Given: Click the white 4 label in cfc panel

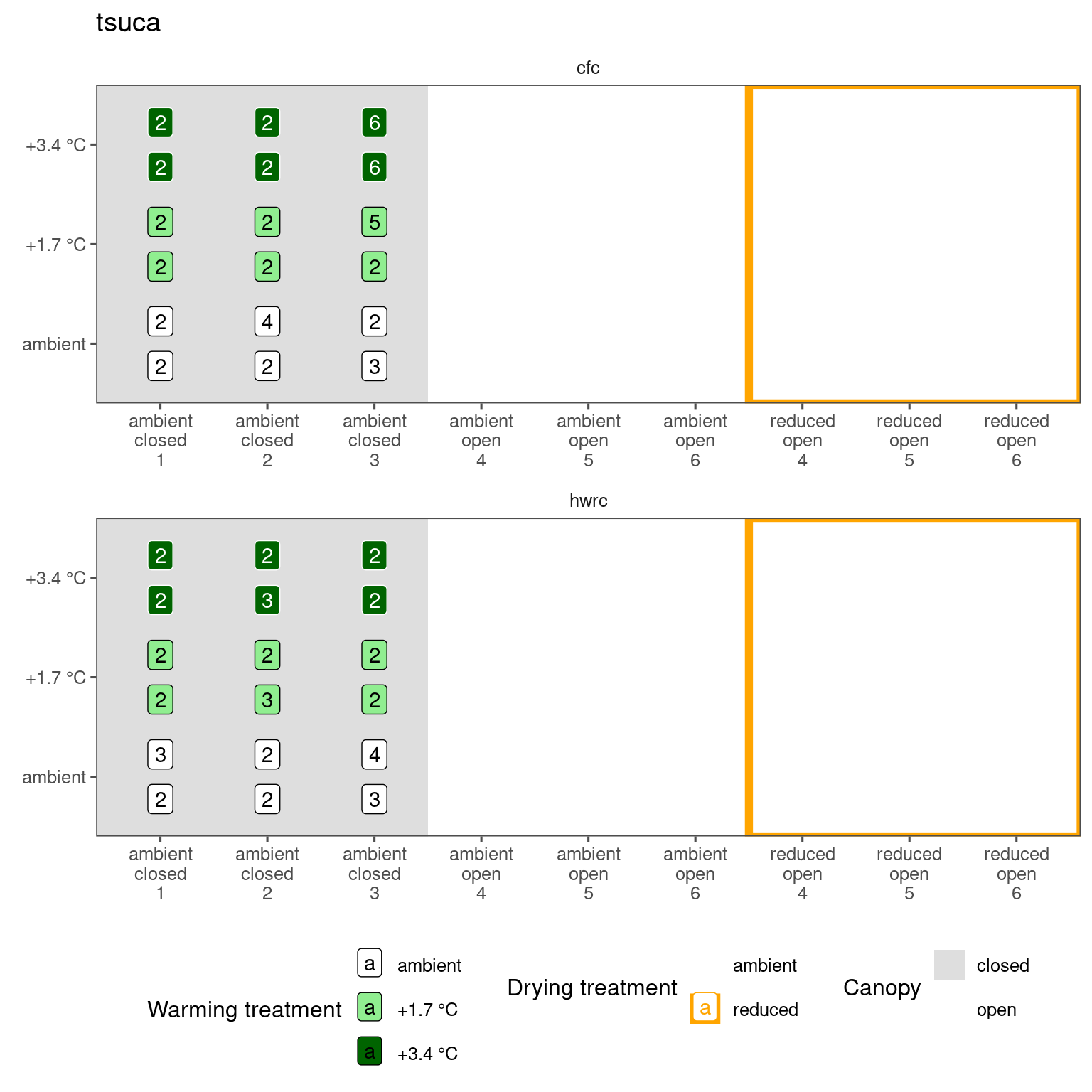Looking at the screenshot, I should (267, 322).
